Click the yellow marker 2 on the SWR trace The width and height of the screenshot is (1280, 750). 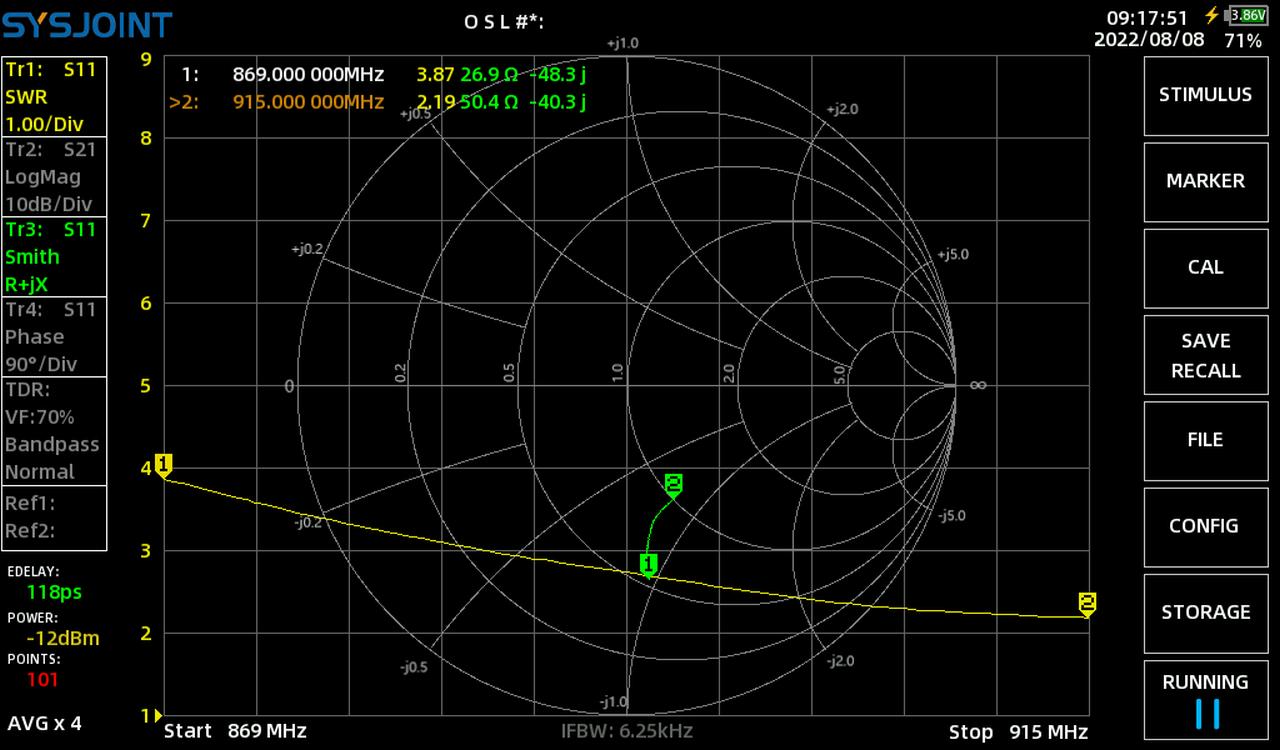click(x=1087, y=603)
